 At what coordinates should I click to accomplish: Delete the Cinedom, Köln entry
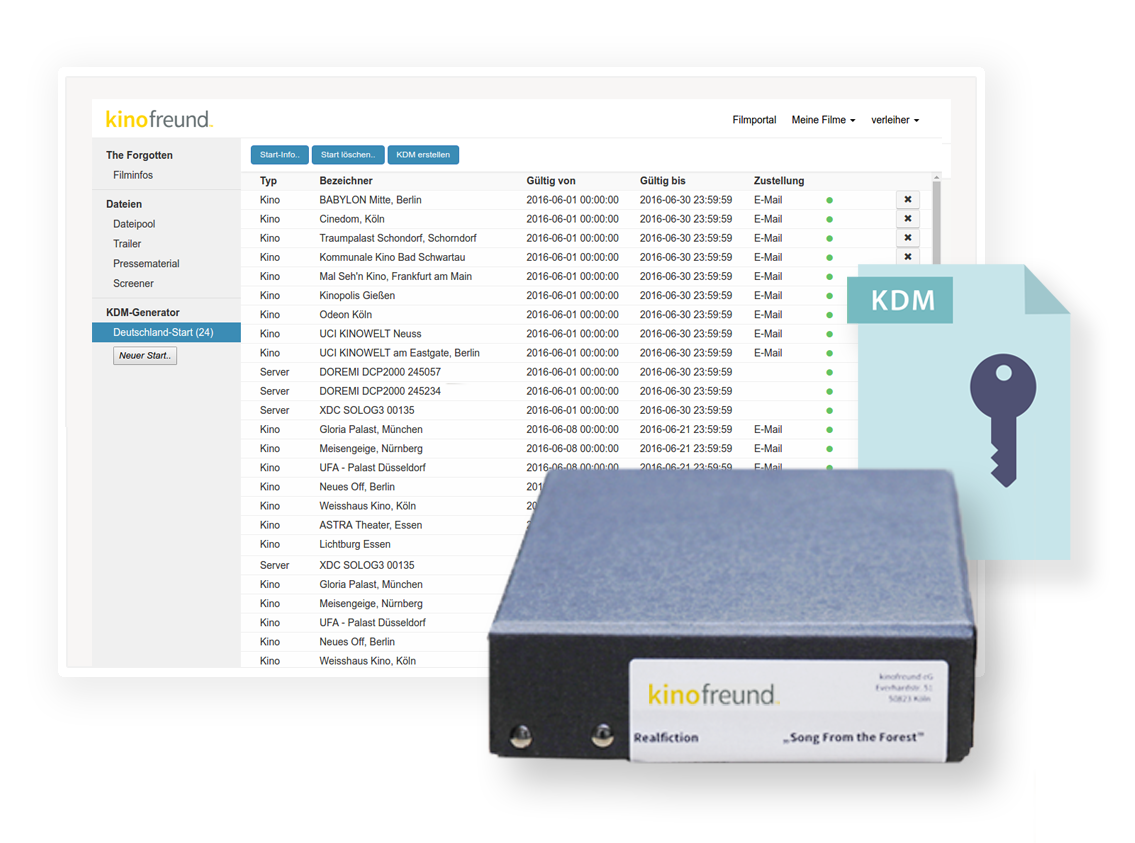(x=908, y=219)
